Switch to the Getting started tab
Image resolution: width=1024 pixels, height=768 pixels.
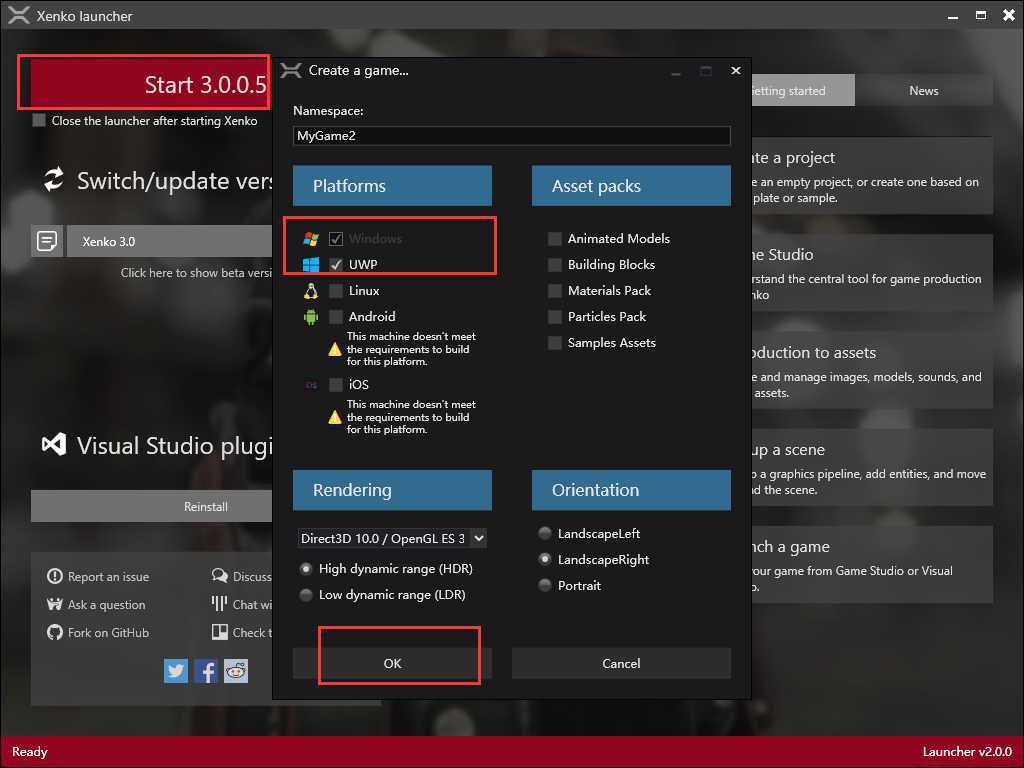point(803,90)
